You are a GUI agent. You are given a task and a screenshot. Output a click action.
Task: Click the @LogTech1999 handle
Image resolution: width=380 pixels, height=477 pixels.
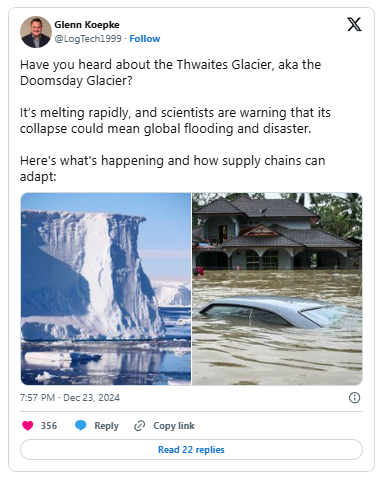[88, 39]
